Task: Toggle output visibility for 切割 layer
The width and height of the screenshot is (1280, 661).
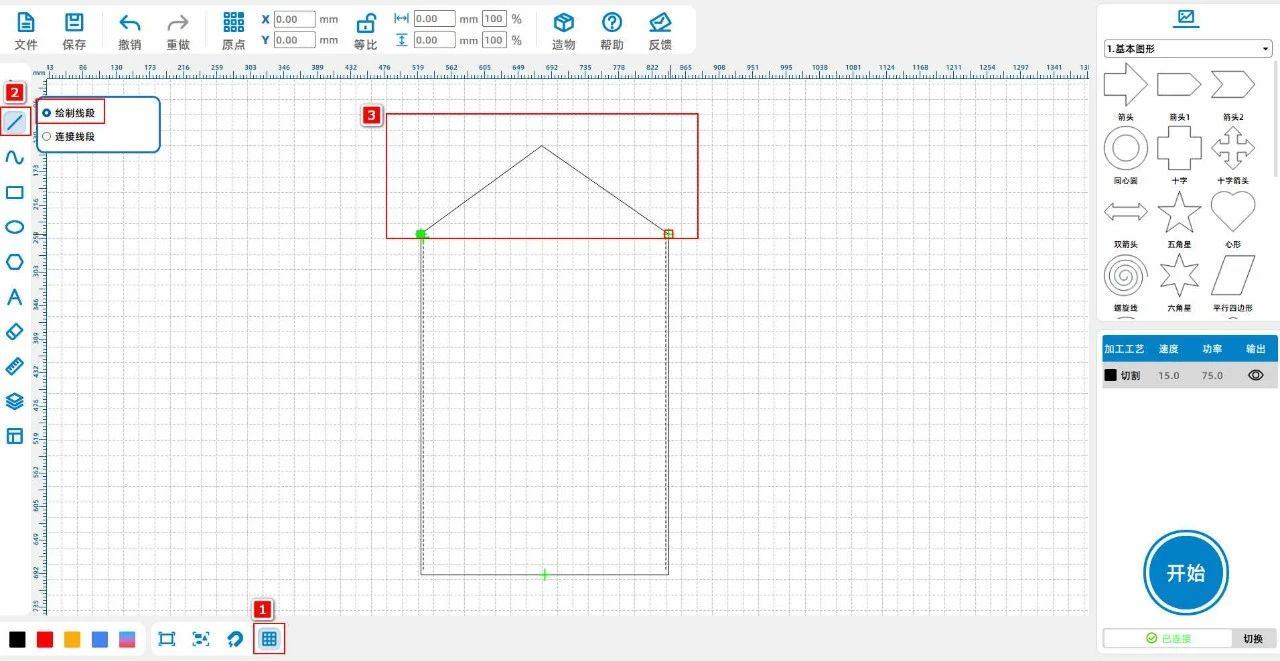Action: pyautogui.click(x=1256, y=375)
